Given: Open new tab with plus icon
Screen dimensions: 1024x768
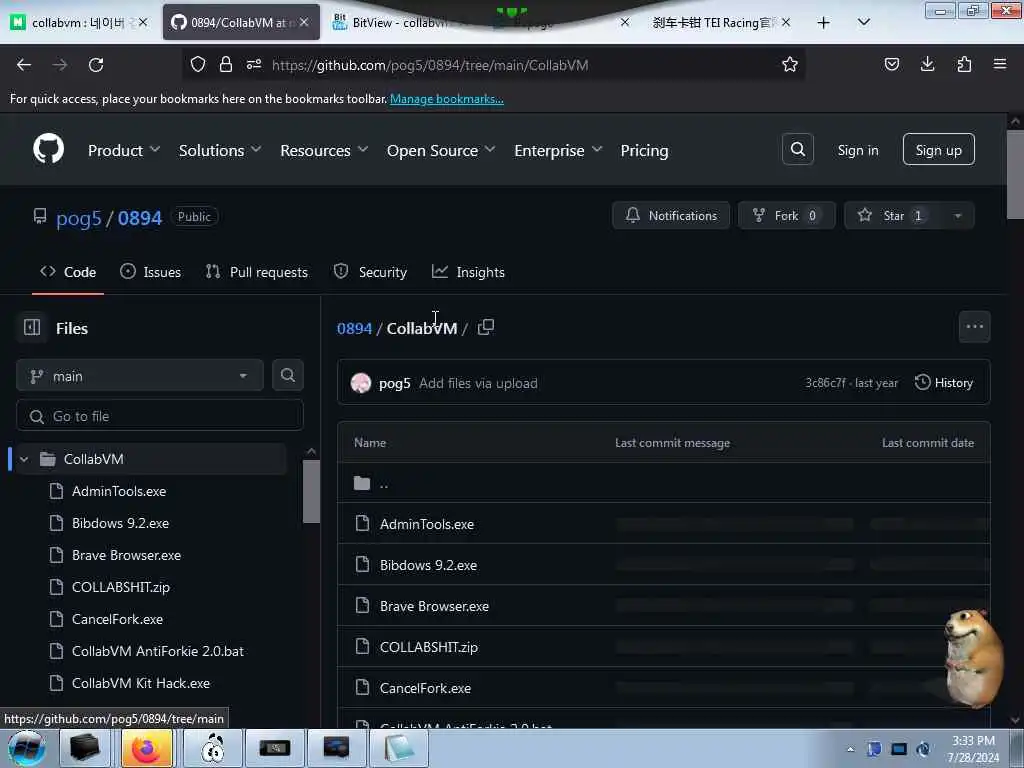Looking at the screenshot, I should [x=824, y=23].
